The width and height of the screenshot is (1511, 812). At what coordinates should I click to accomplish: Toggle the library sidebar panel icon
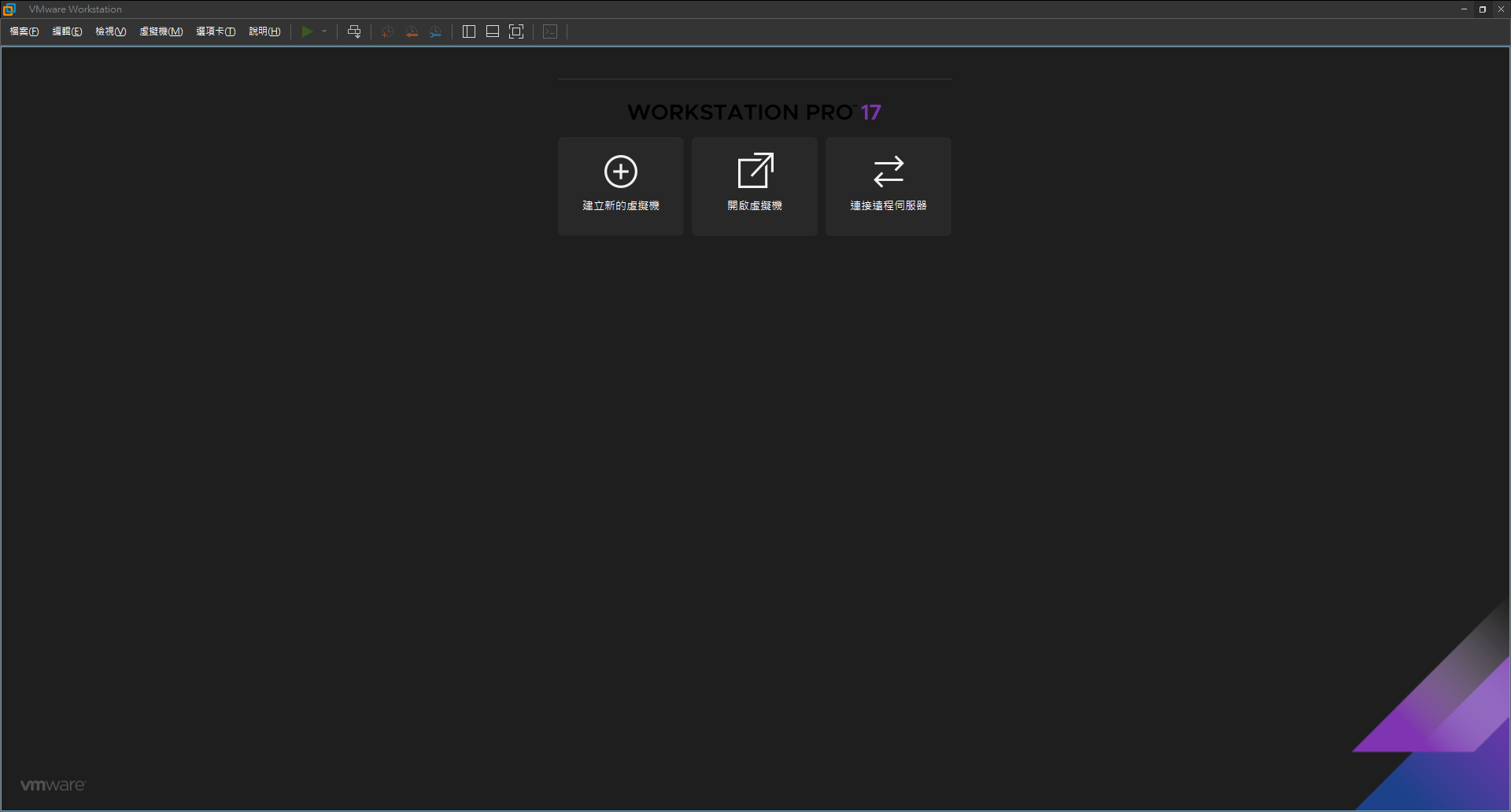(x=469, y=31)
